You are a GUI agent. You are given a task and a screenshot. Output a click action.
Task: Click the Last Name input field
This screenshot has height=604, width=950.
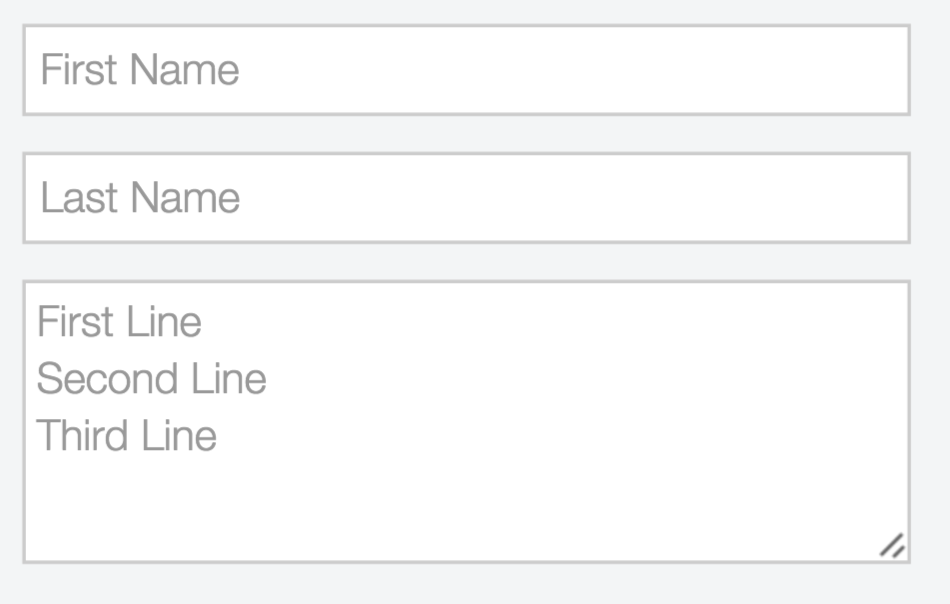tap(466, 198)
